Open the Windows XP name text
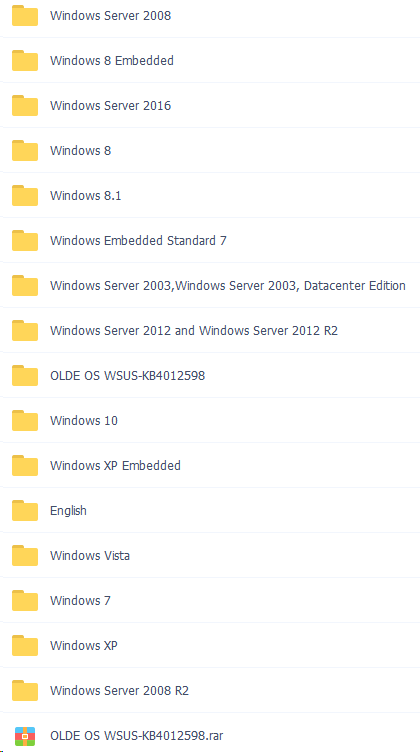Viewport: 420px width, 752px height. (83, 646)
